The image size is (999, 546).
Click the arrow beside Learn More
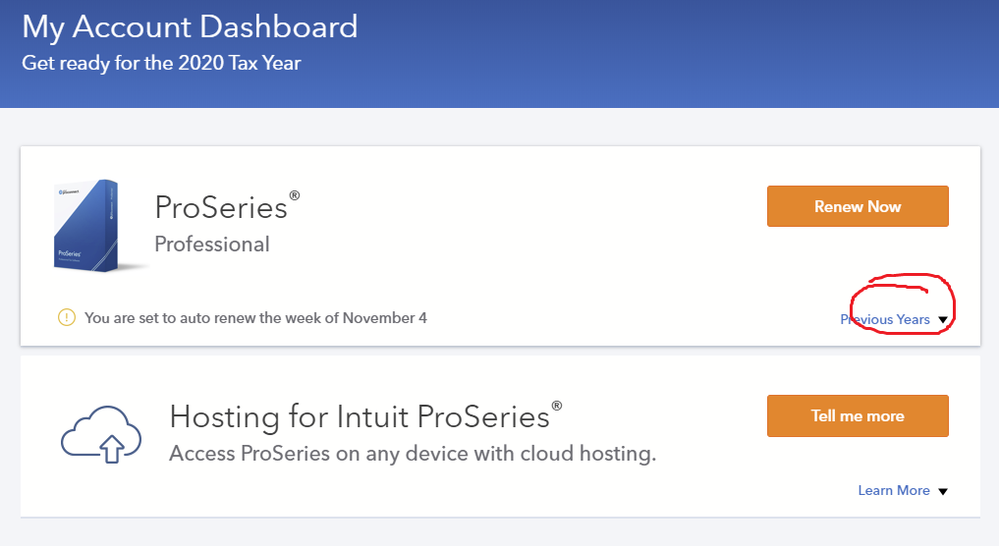coord(943,491)
